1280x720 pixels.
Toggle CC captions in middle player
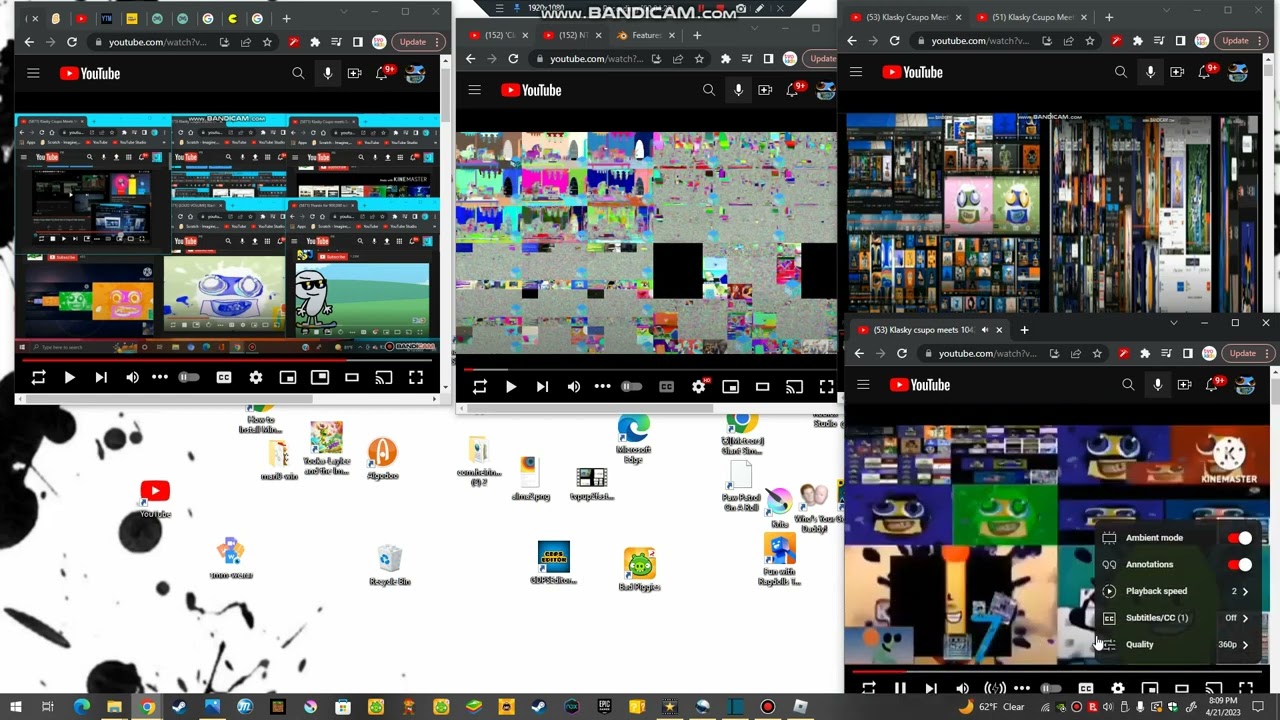point(667,387)
